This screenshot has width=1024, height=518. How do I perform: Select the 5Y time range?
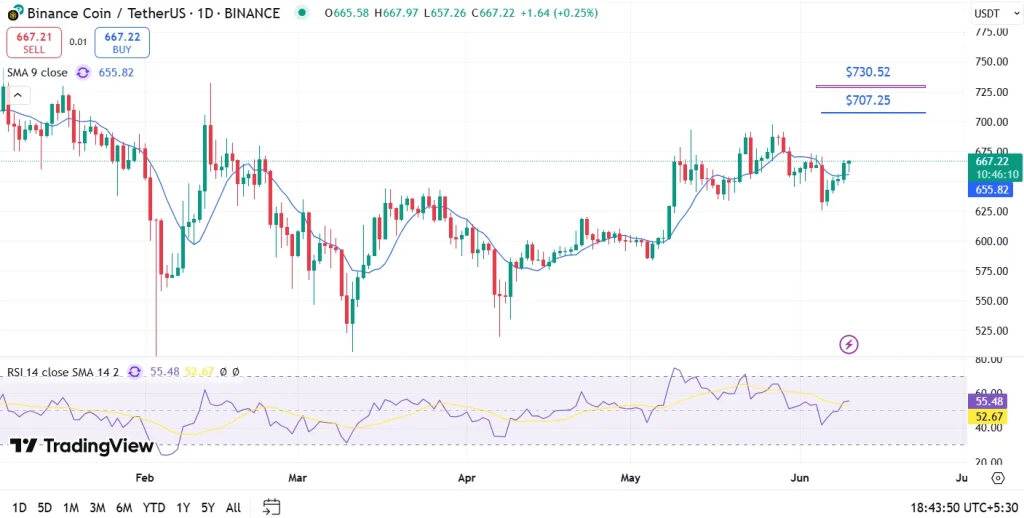point(208,508)
